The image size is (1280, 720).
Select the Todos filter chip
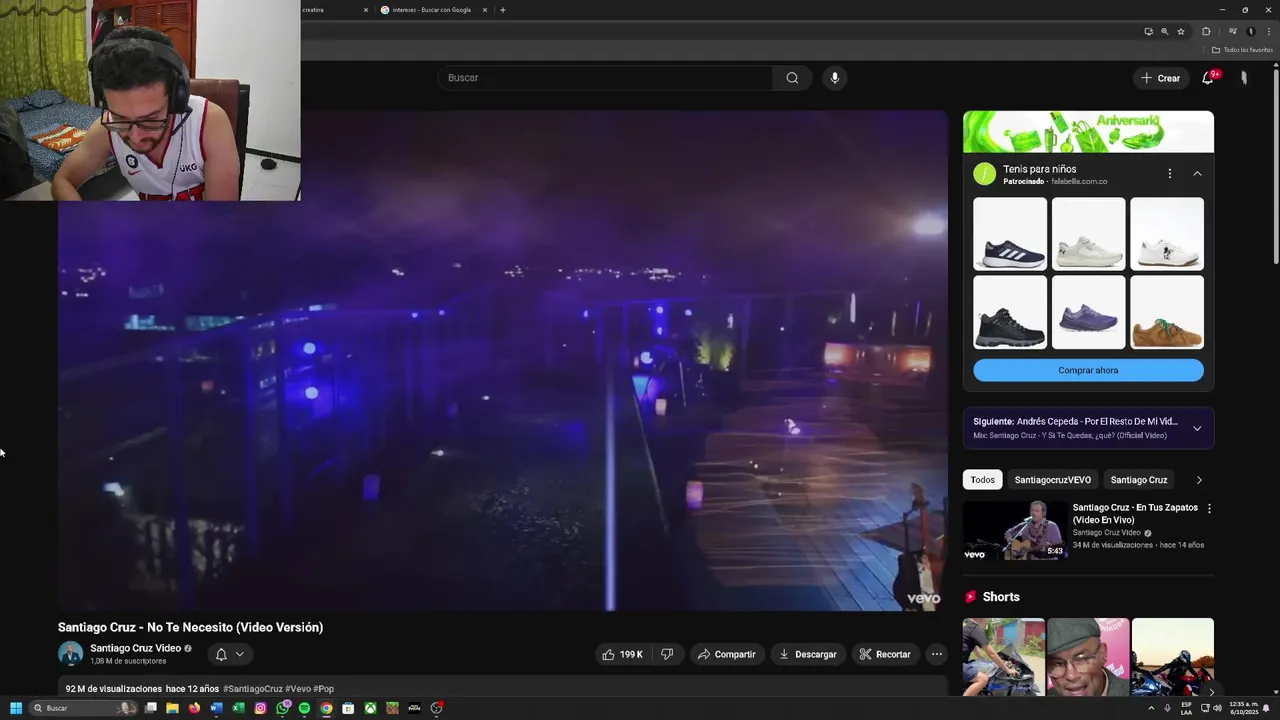(x=983, y=480)
